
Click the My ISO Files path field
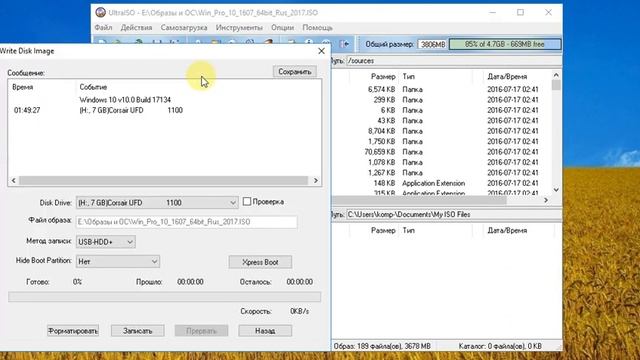click(x=454, y=215)
